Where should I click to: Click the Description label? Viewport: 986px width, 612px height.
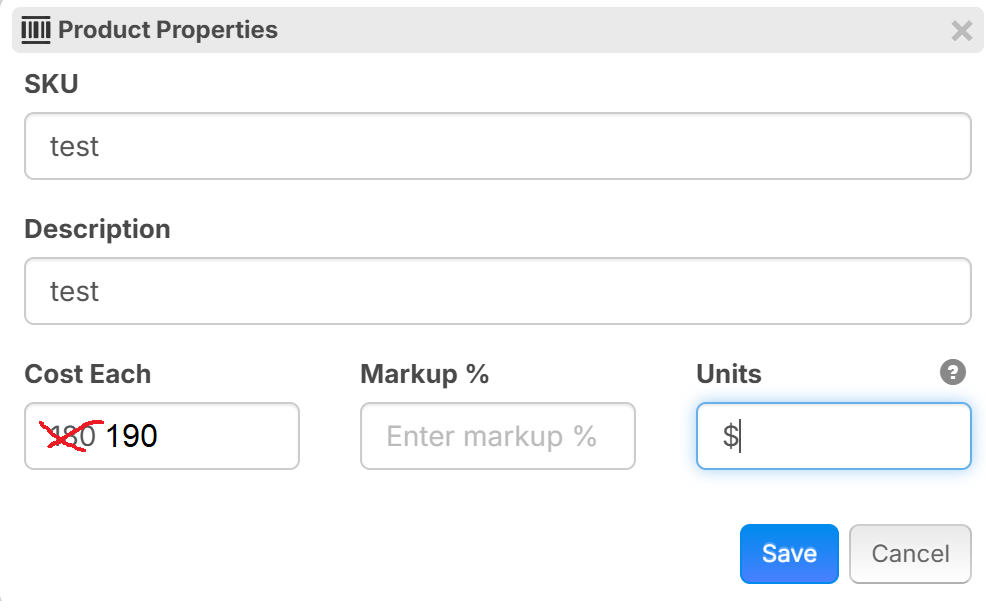point(97,229)
